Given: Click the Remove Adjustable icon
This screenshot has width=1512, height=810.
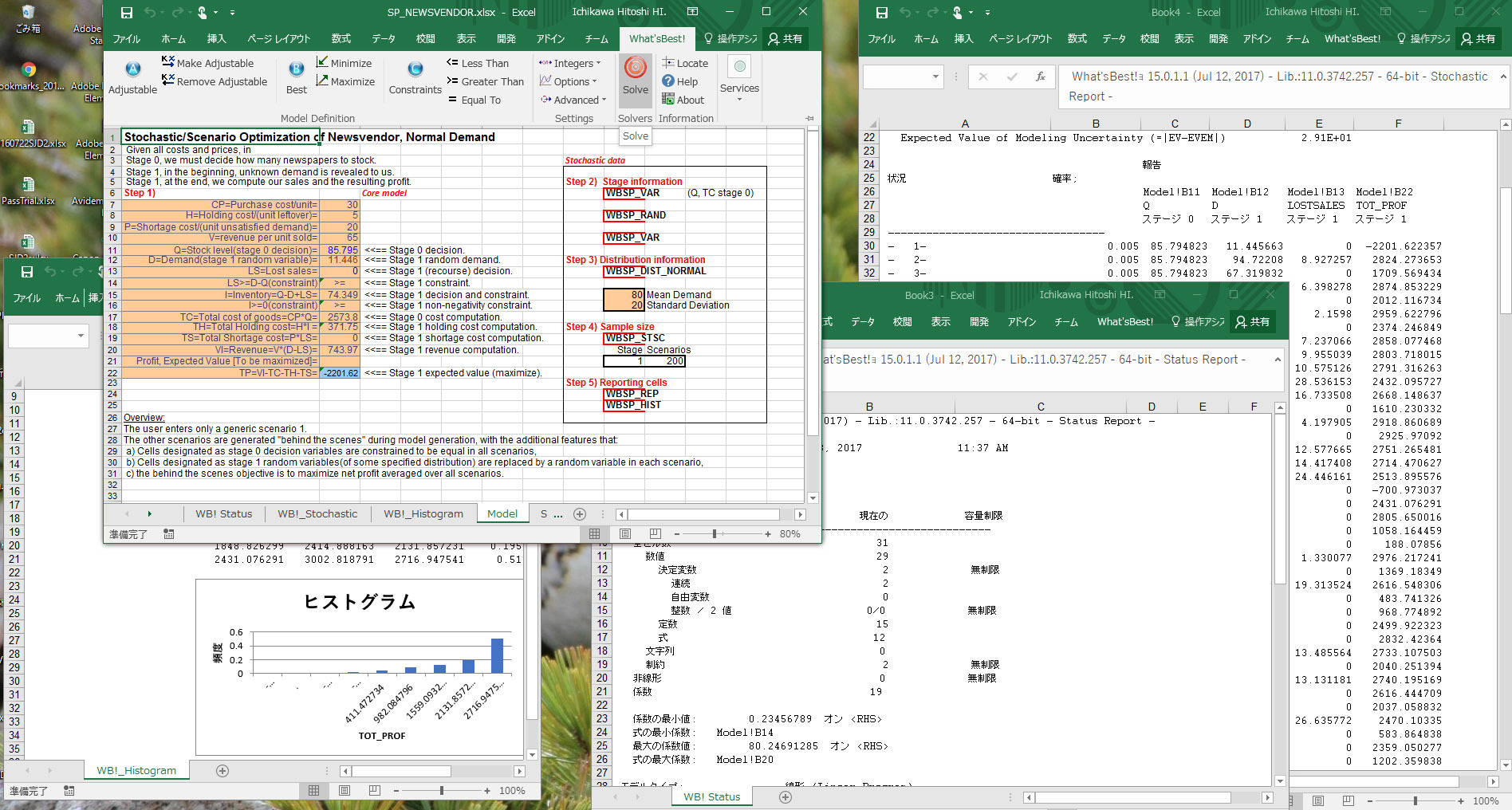Looking at the screenshot, I should (167, 81).
